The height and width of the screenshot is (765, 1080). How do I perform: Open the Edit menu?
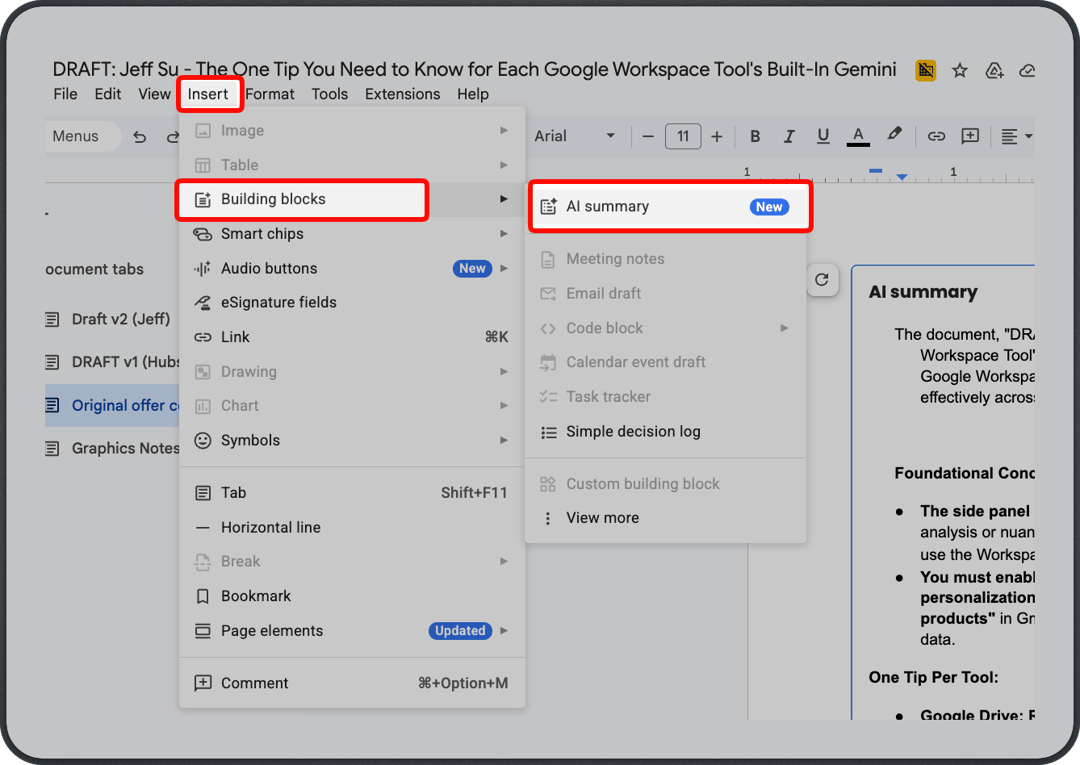click(x=107, y=94)
